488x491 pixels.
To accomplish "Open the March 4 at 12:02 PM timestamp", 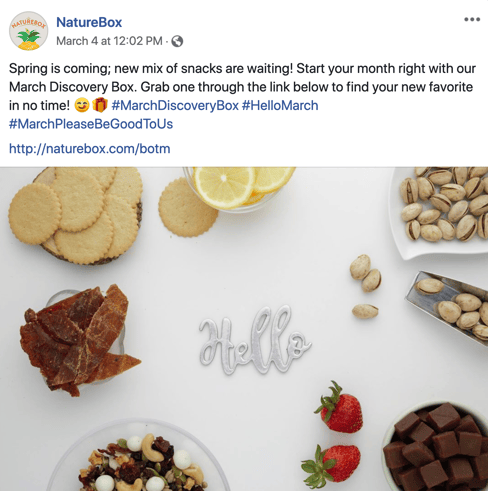I will (x=109, y=41).
